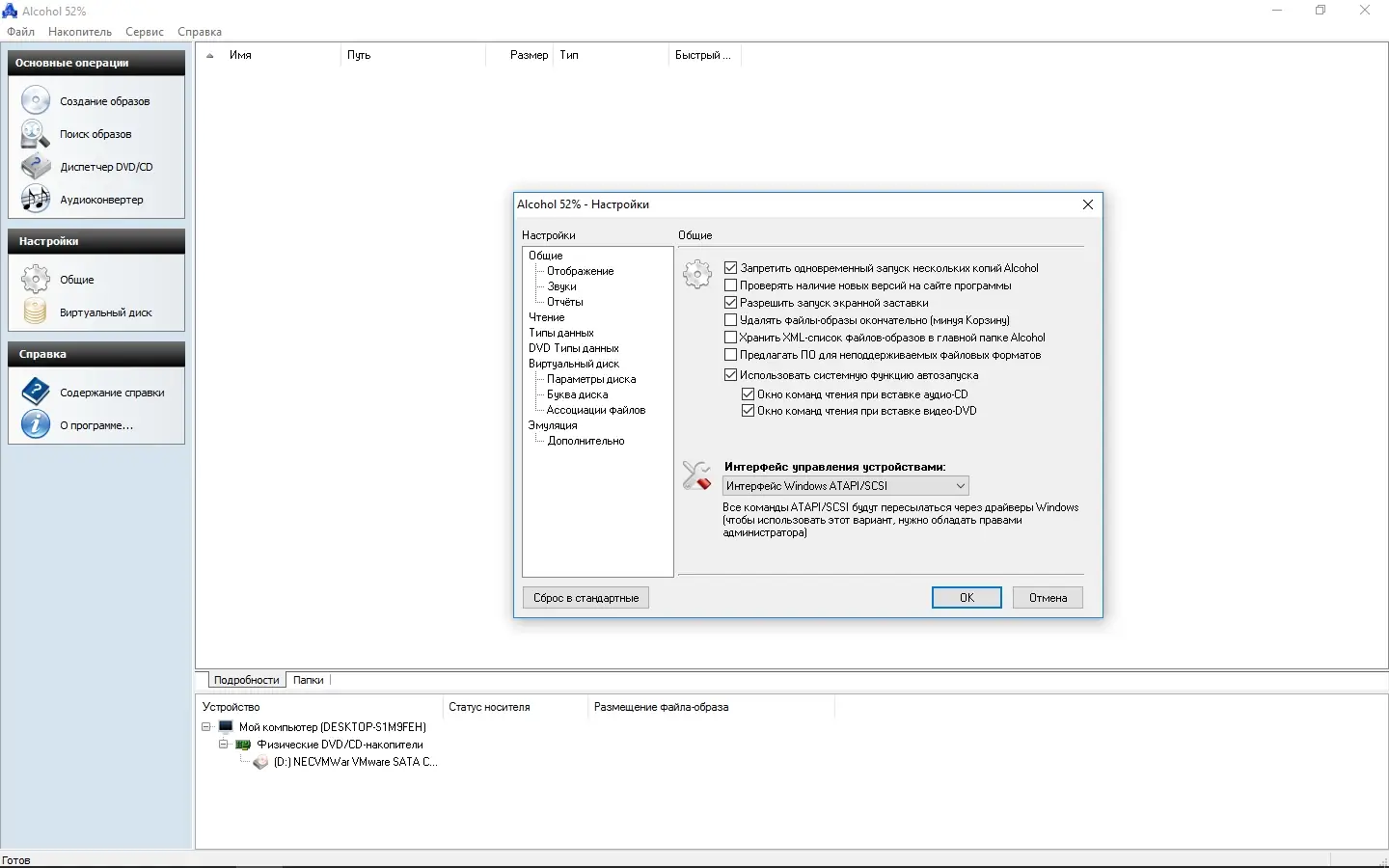Viewport: 1389px width, 868px height.
Task: Click the Аудиоконвертер music note icon
Action: pos(36,200)
